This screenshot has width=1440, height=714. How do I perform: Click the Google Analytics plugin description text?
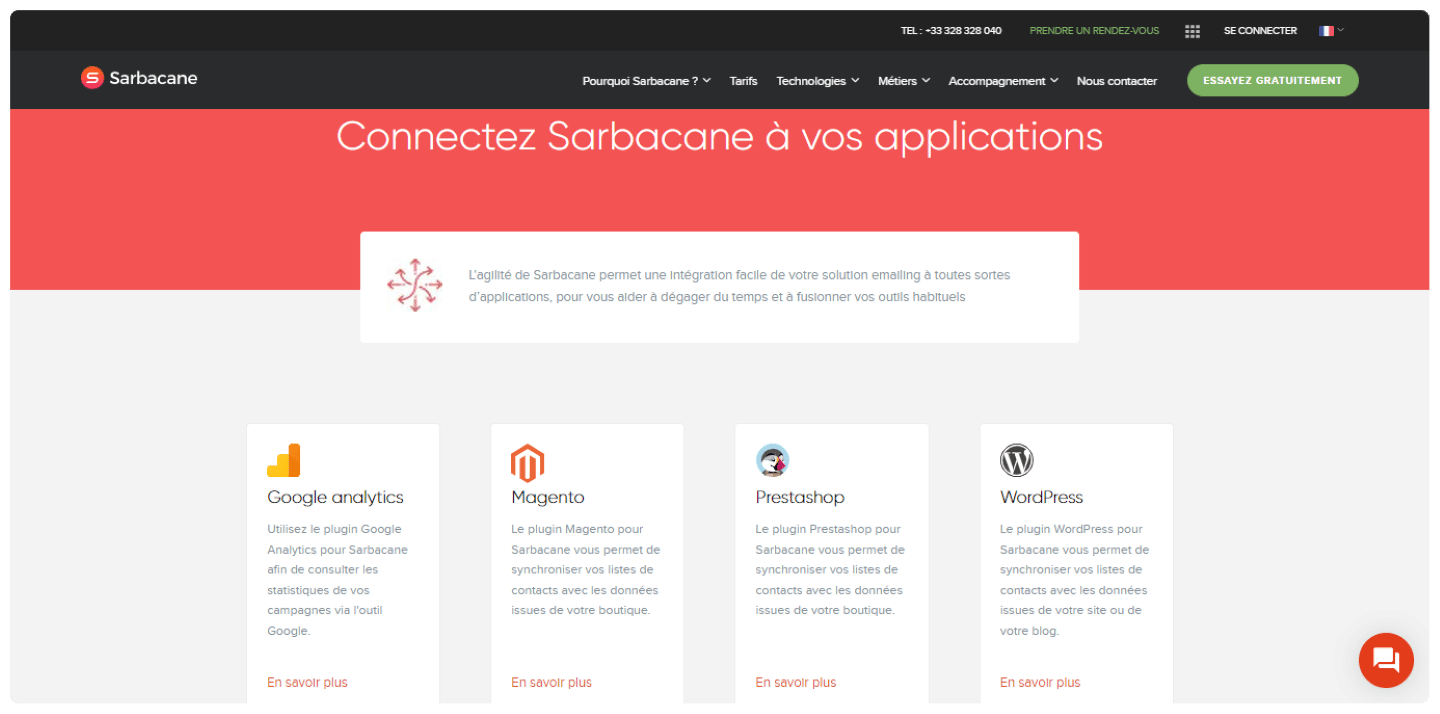coord(338,580)
